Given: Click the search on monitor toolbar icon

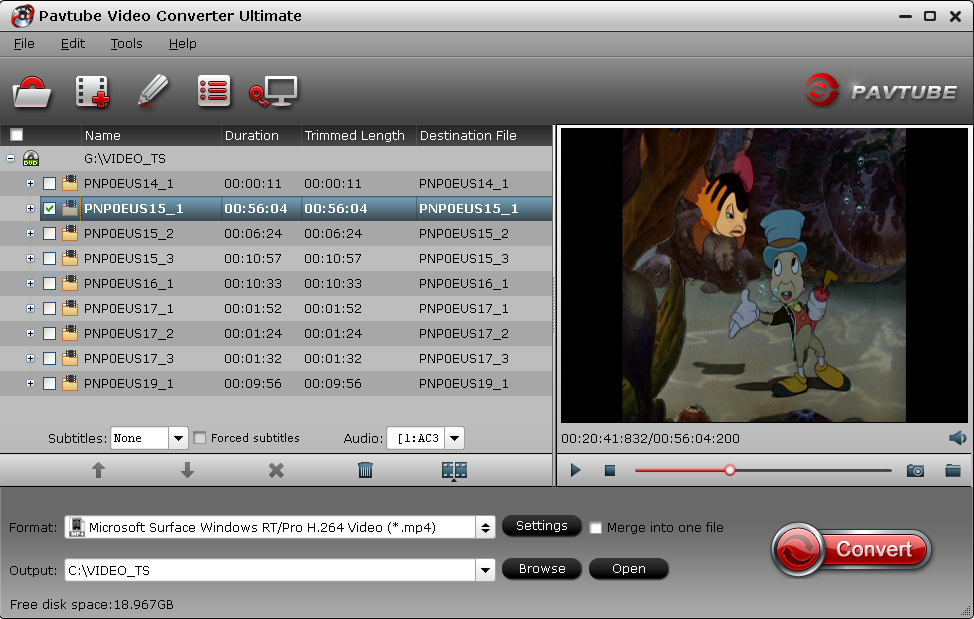Looking at the screenshot, I should 273,91.
